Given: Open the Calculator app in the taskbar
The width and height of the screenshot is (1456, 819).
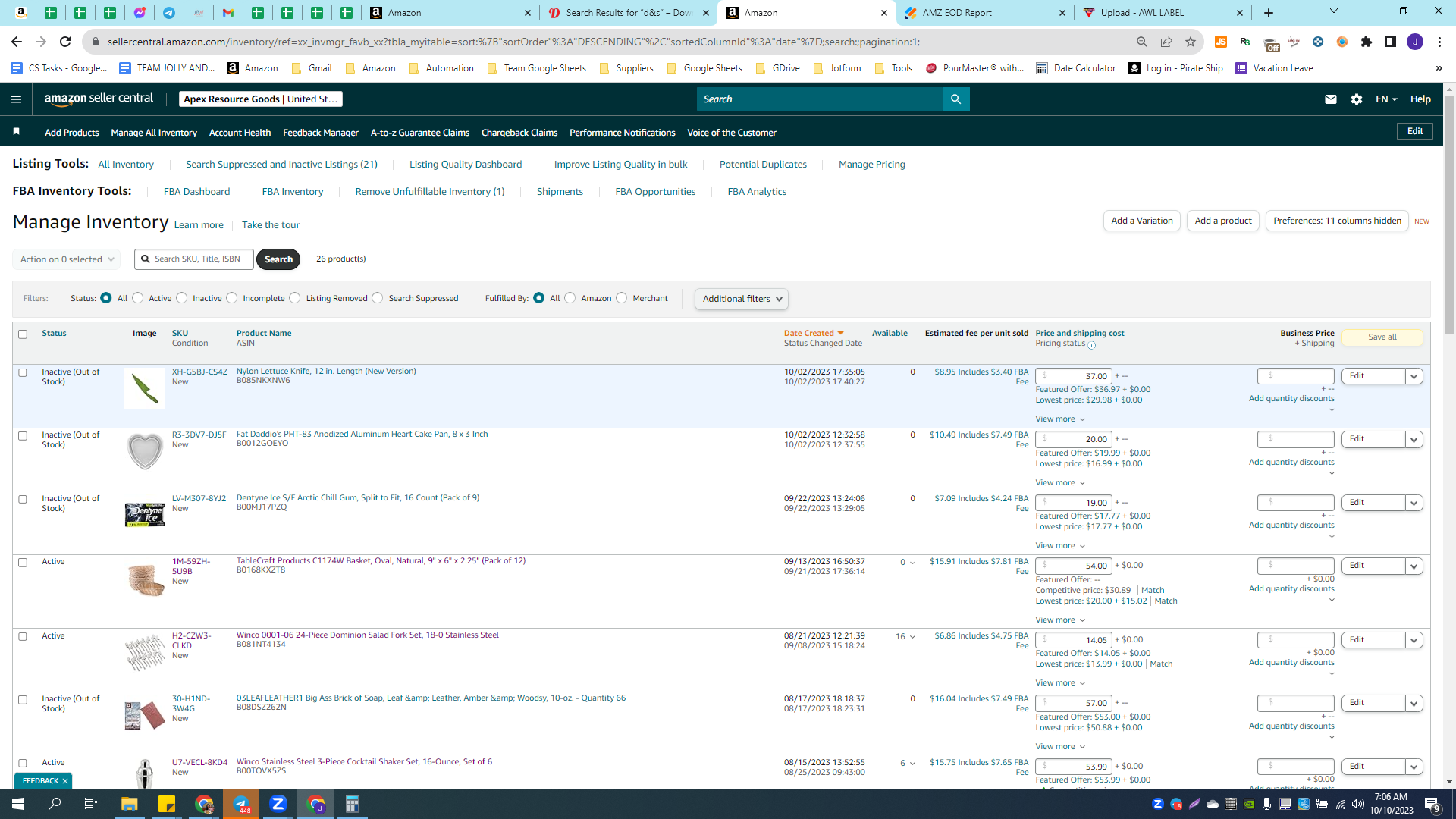Looking at the screenshot, I should [x=353, y=804].
